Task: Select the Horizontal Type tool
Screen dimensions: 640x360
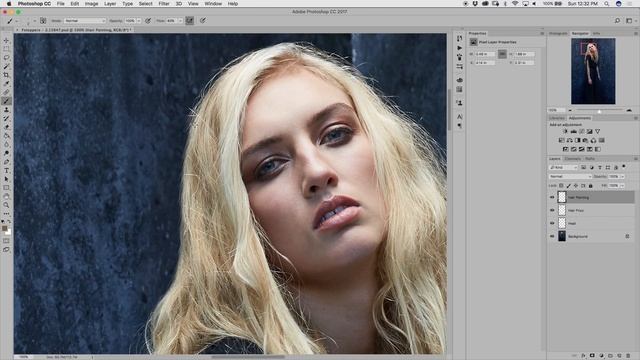Action: (6, 170)
